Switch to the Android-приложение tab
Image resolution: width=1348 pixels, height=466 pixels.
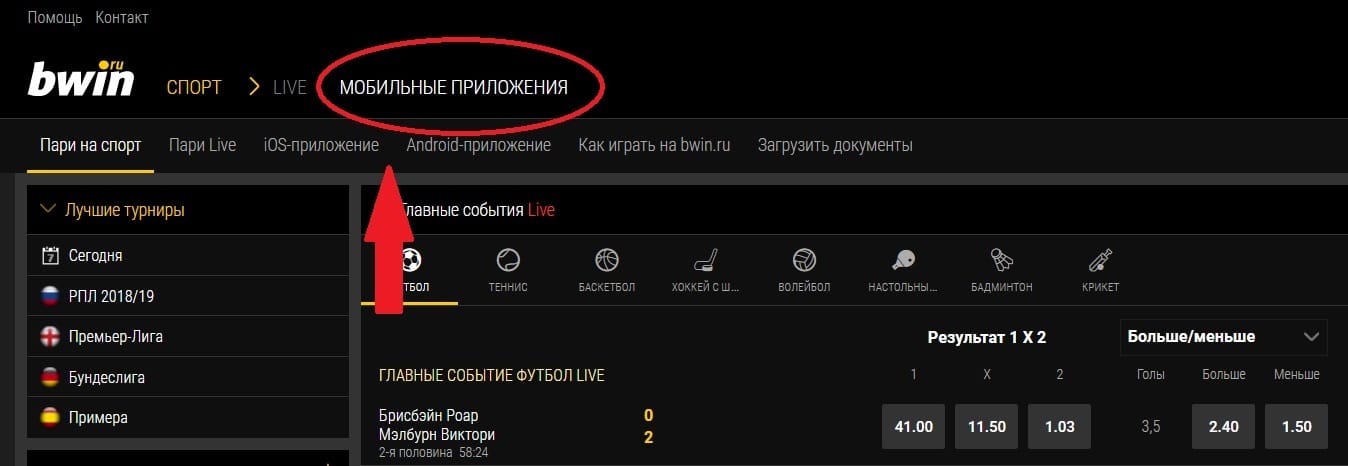[x=478, y=145]
